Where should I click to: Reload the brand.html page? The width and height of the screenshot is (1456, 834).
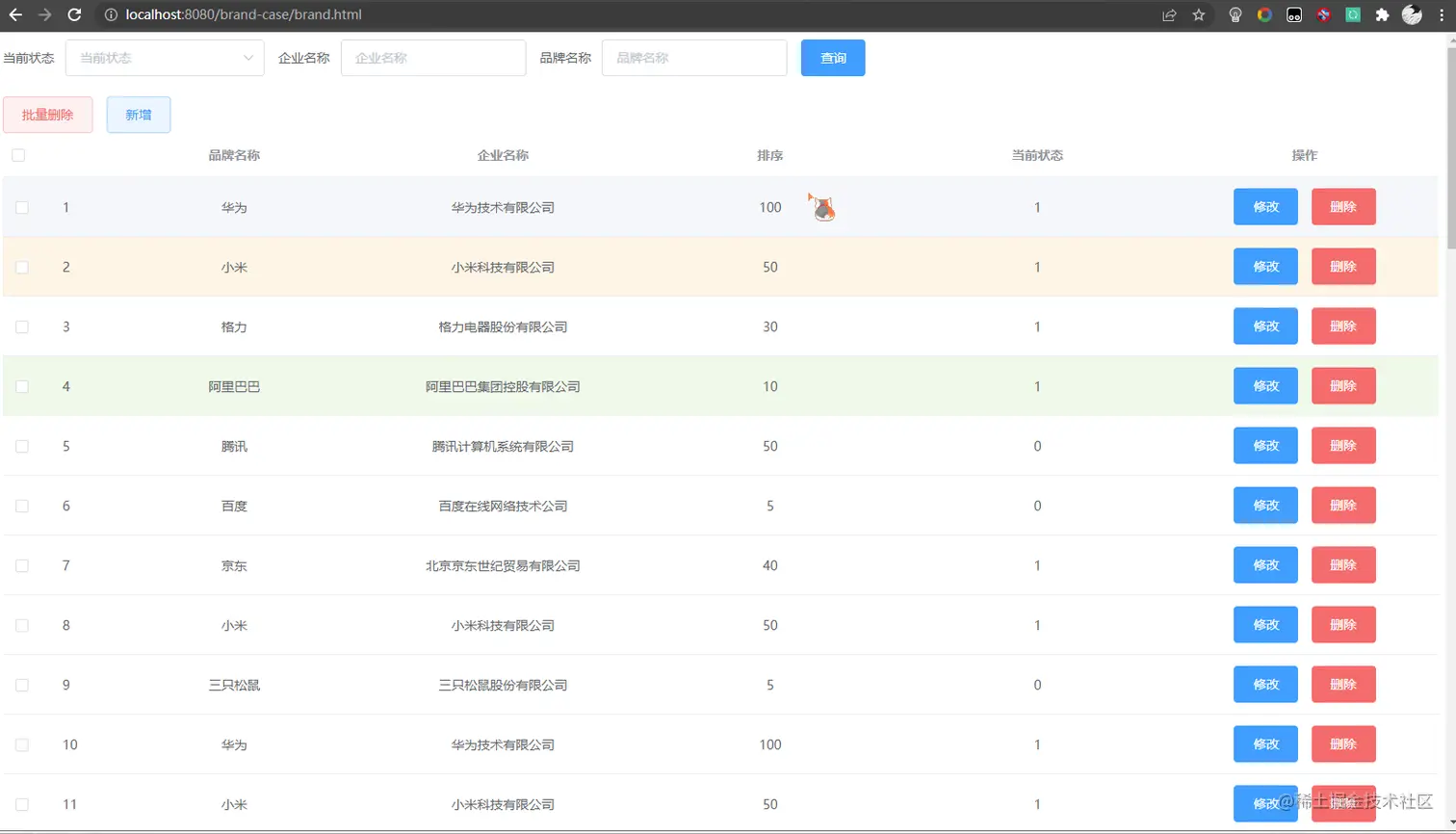point(74,14)
